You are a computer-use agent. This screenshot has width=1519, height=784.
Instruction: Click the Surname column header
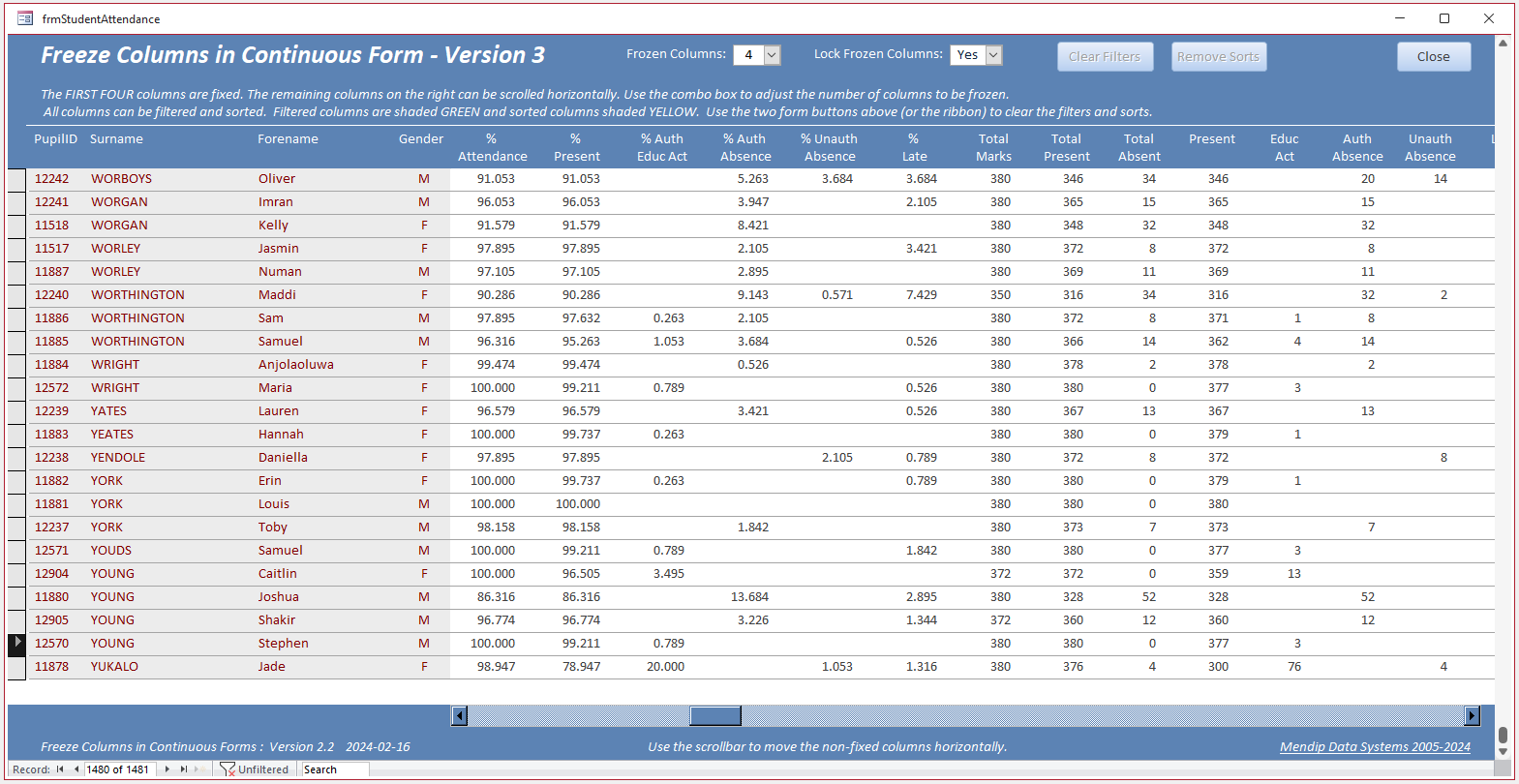(116, 139)
